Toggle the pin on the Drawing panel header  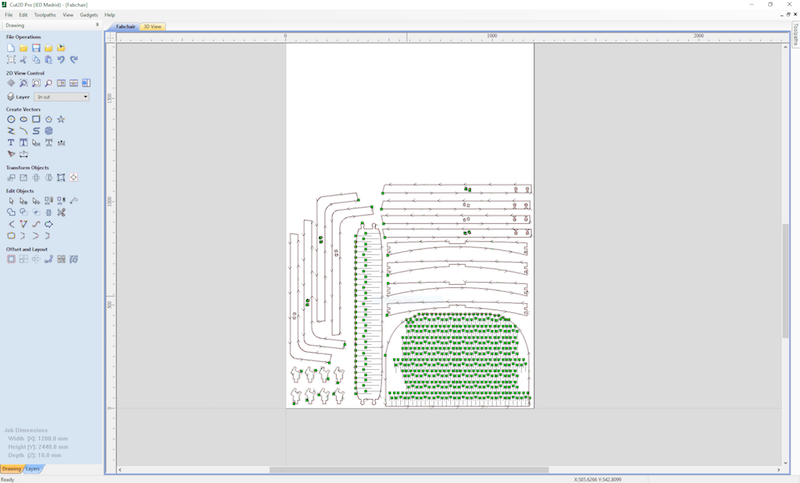(x=97, y=25)
